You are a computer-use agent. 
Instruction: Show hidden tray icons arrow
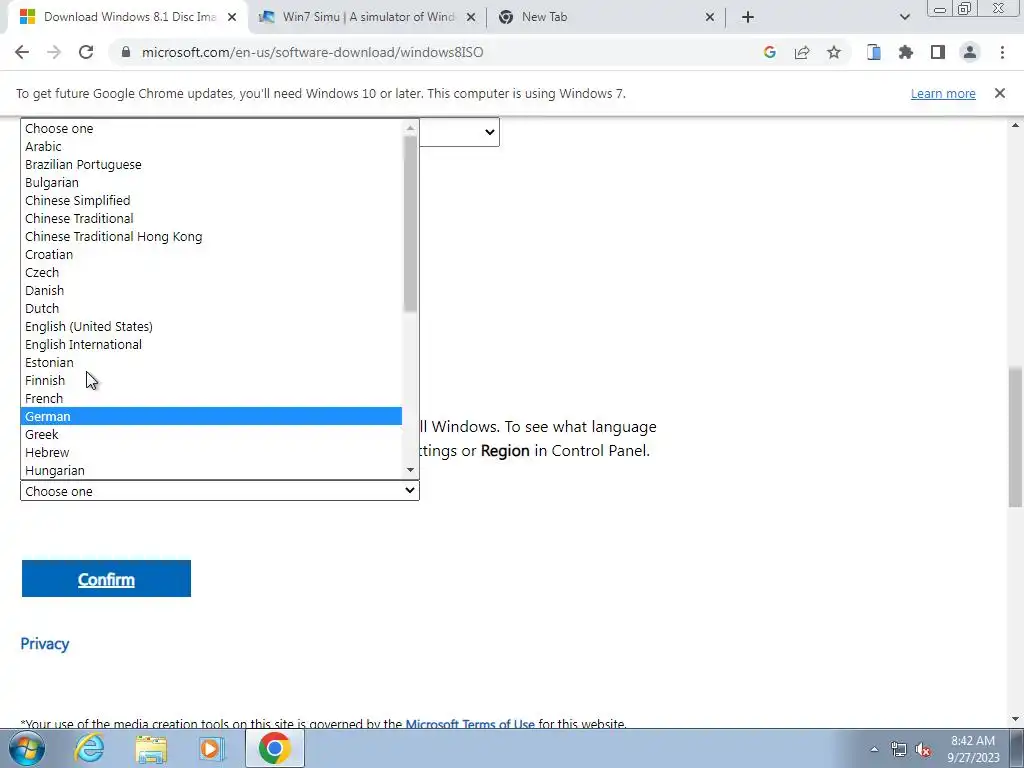tap(874, 749)
